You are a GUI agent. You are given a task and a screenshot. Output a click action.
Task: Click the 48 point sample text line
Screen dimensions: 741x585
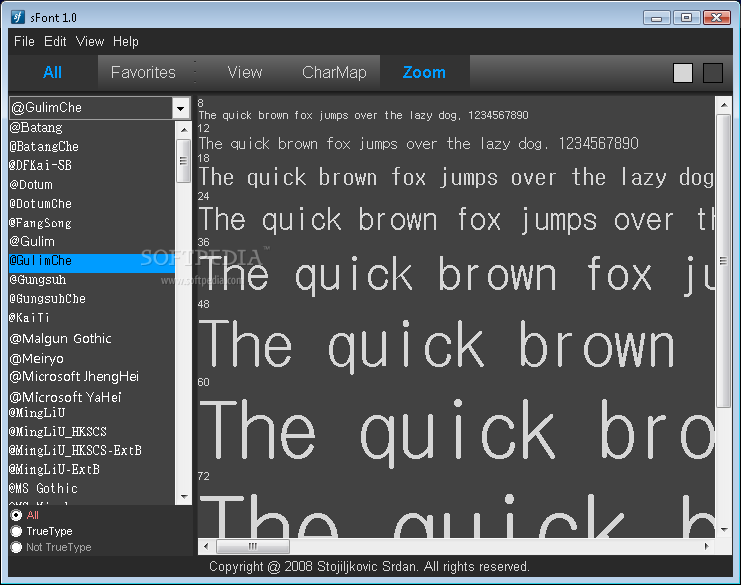coord(437,345)
